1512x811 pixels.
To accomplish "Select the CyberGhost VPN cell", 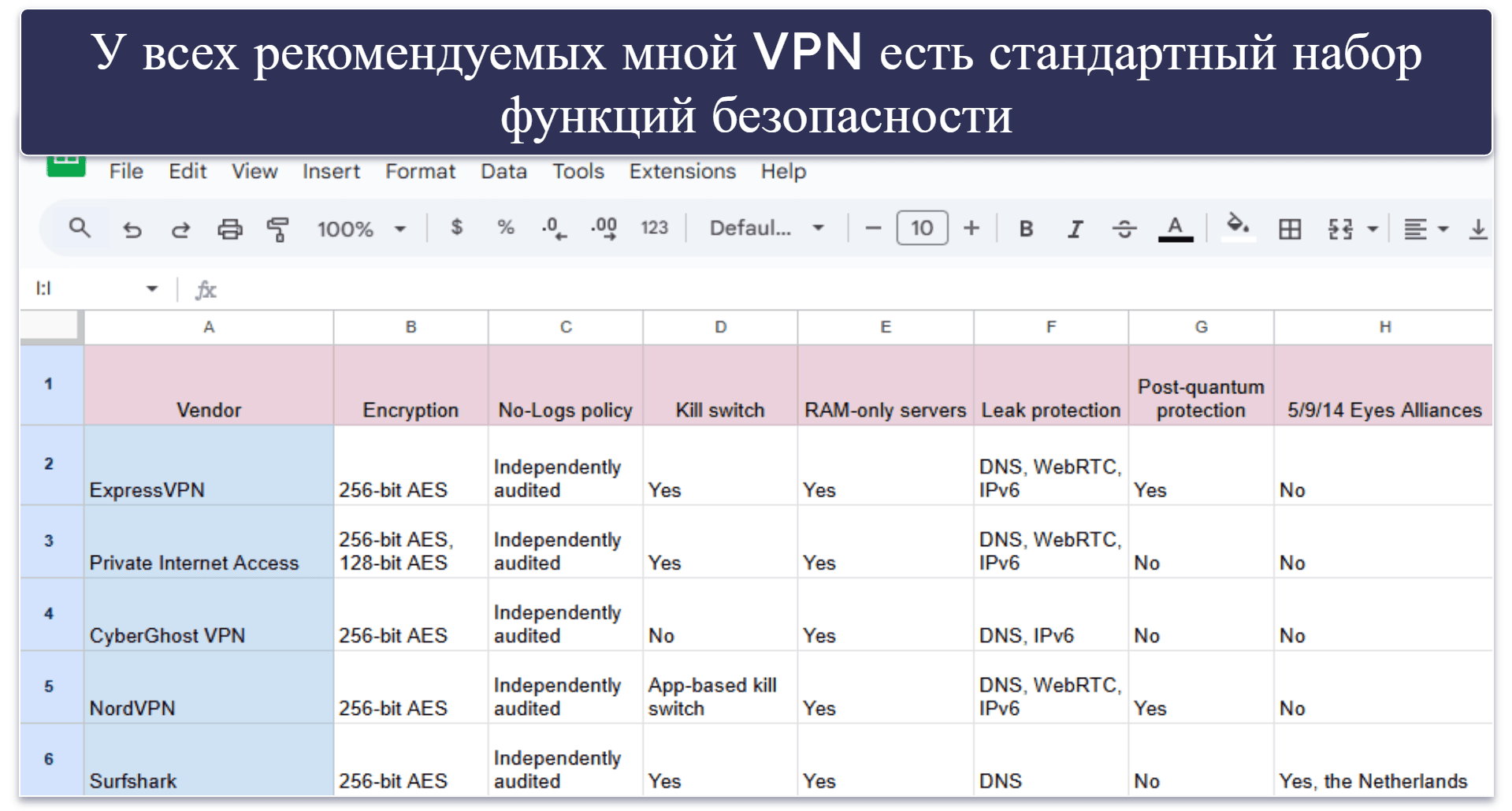I will pos(209,614).
